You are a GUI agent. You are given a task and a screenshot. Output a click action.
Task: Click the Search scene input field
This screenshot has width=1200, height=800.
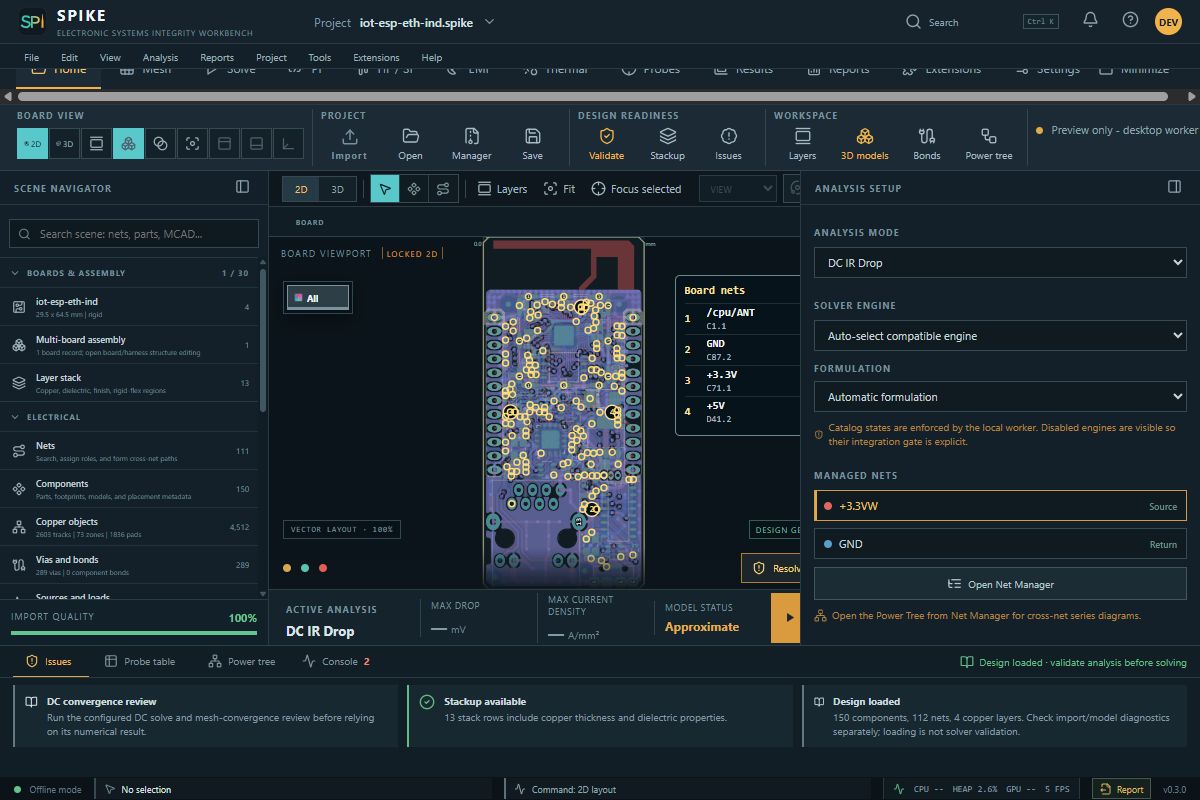(134, 234)
